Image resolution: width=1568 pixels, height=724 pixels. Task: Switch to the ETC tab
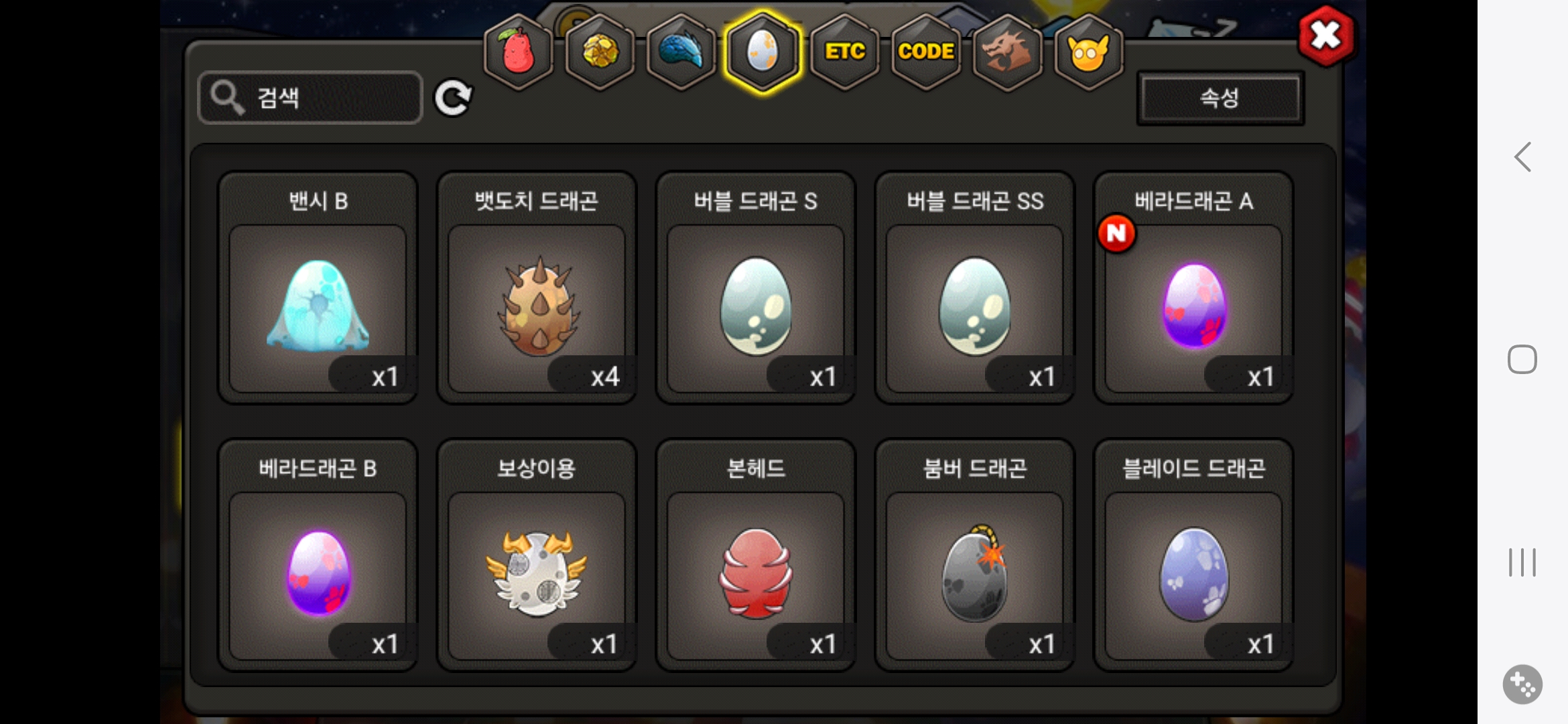pyautogui.click(x=844, y=52)
